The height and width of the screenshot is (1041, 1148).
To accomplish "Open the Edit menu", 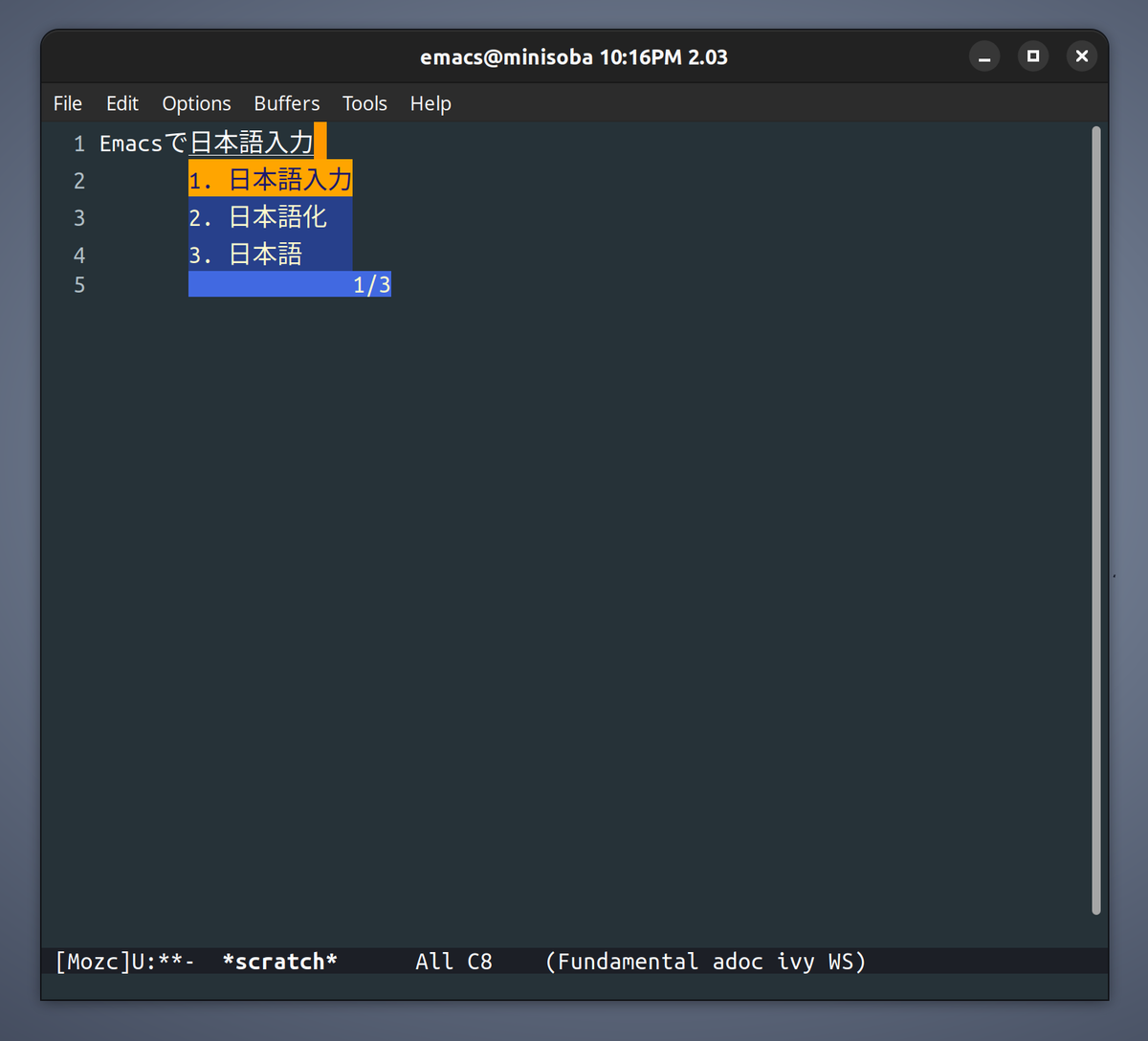I will (122, 103).
